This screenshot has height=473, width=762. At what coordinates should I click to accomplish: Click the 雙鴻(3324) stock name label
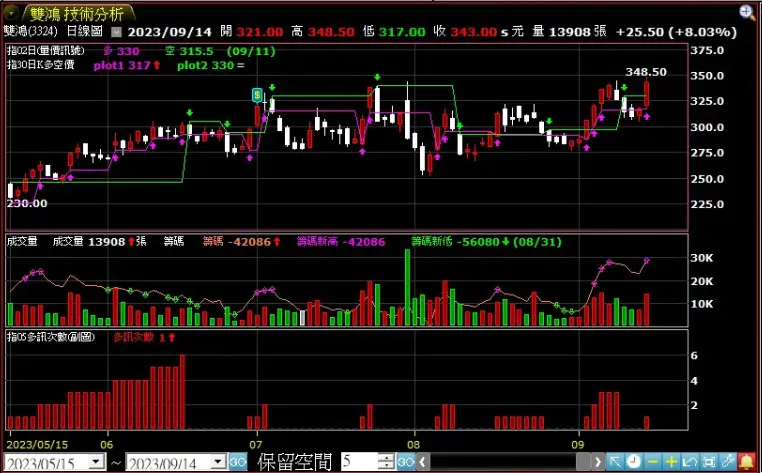[x=30, y=32]
